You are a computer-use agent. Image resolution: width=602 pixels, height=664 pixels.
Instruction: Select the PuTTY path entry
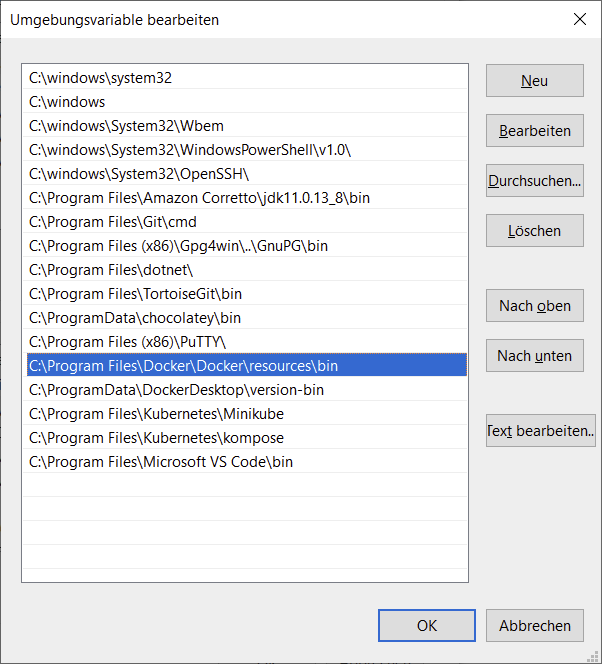(245, 342)
